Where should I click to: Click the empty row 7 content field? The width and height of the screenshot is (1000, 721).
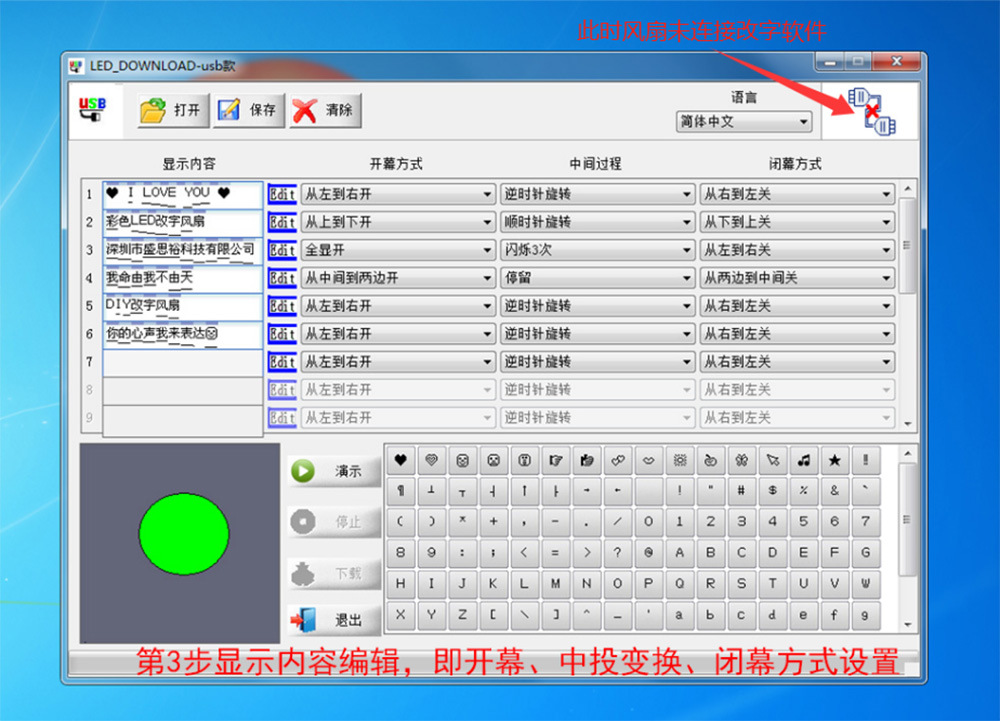(182, 363)
